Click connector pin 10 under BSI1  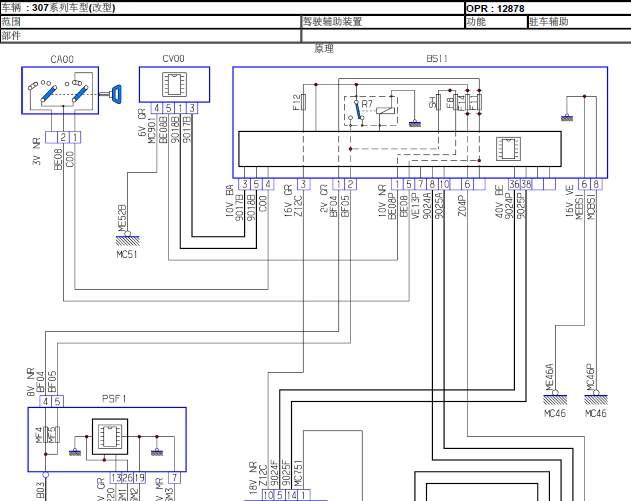(444, 184)
